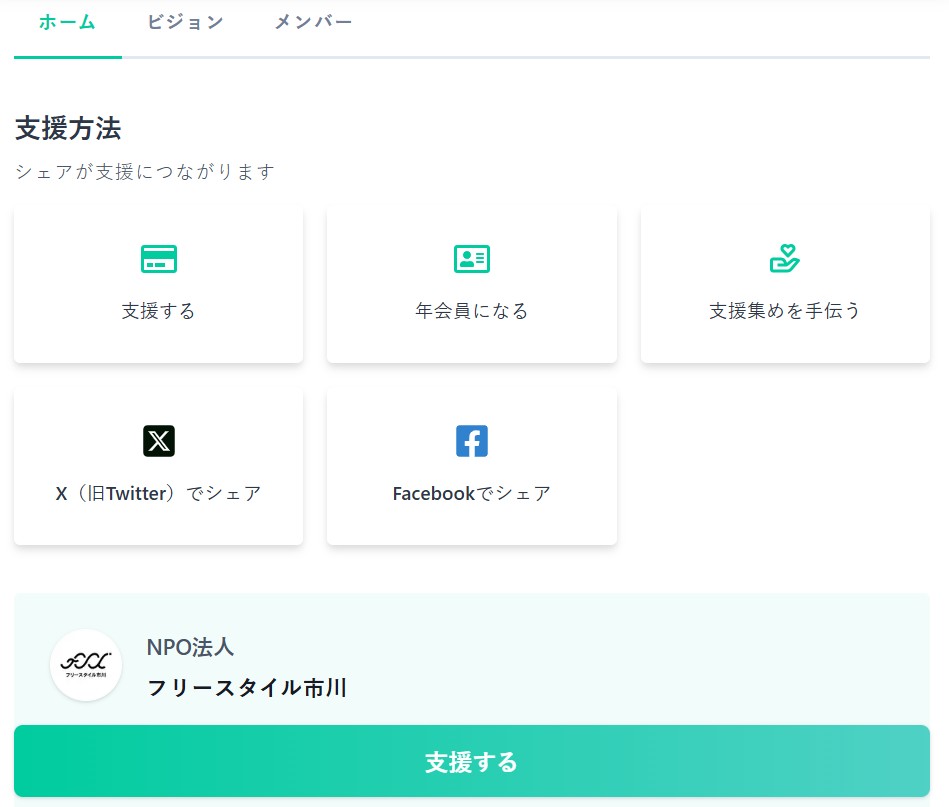This screenshot has width=949, height=807.
Task: Open the ビジョン tab
Action: 185,22
